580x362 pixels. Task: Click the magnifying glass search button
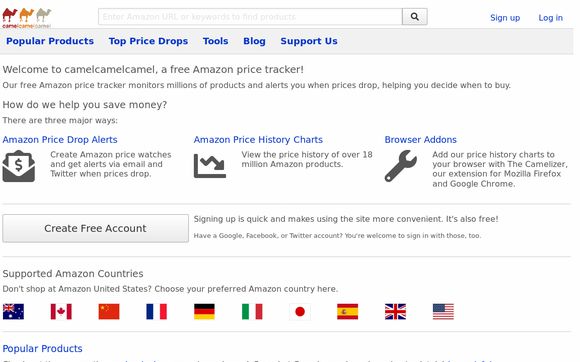click(415, 17)
